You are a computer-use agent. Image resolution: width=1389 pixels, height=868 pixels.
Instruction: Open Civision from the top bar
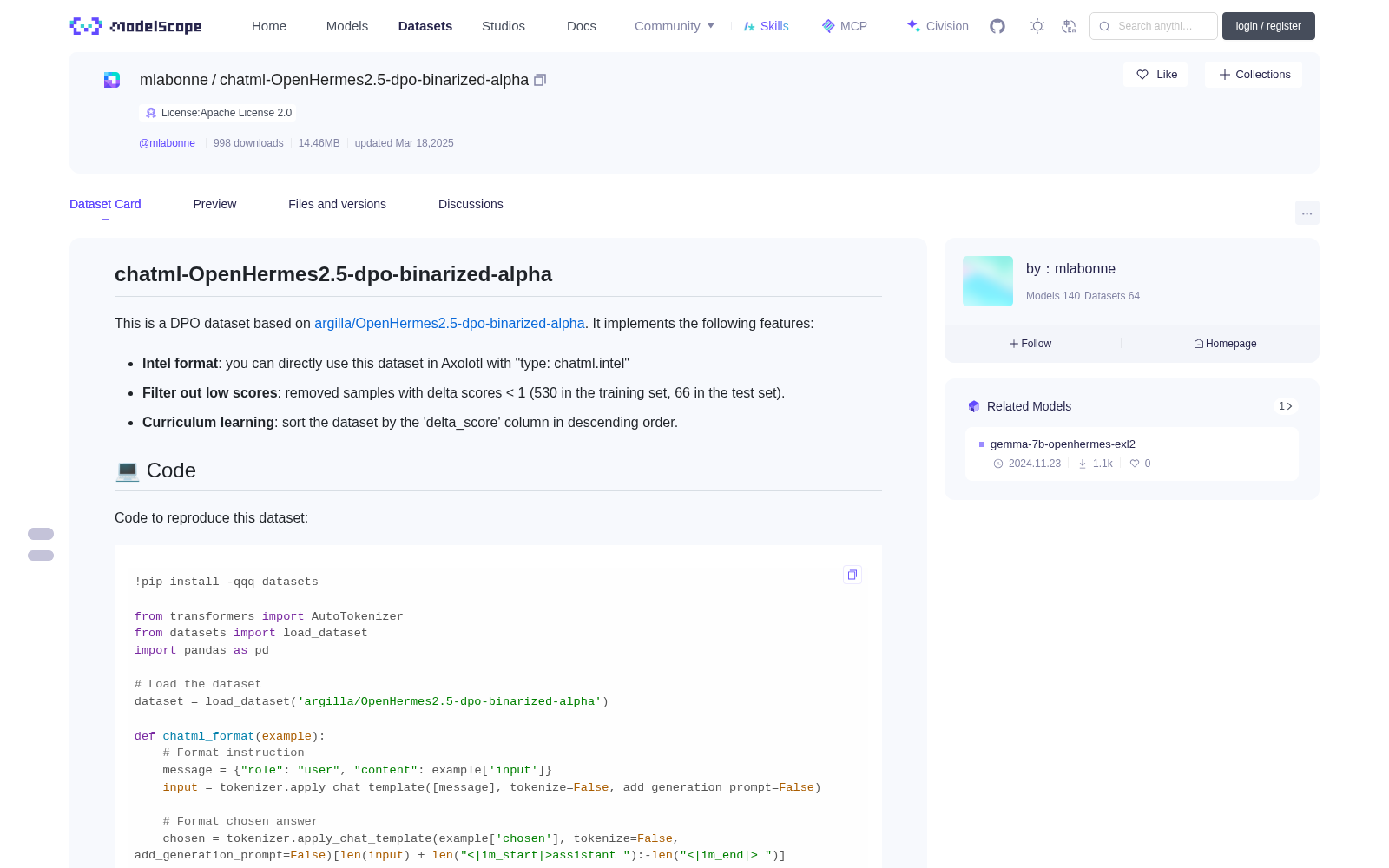938,26
